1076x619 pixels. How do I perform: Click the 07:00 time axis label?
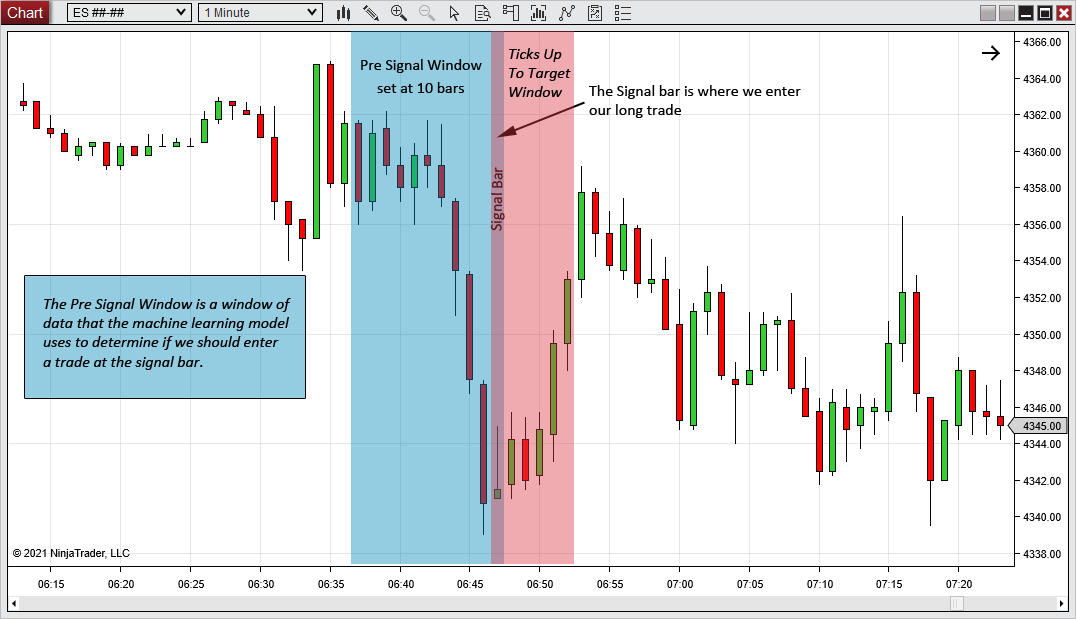tap(679, 584)
